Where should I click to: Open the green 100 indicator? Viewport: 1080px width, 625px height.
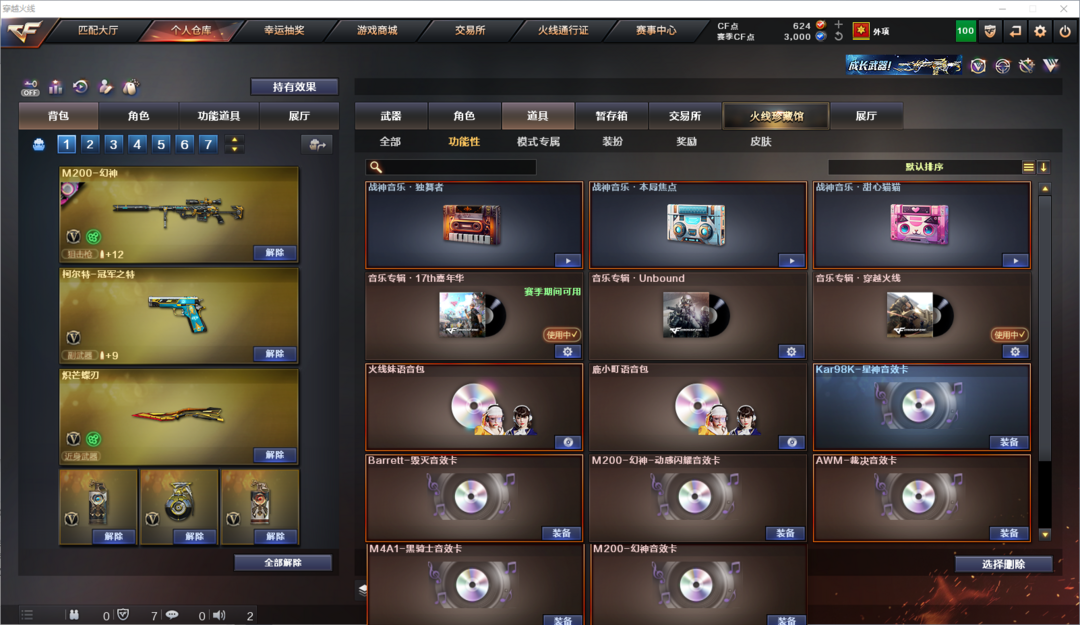(966, 30)
